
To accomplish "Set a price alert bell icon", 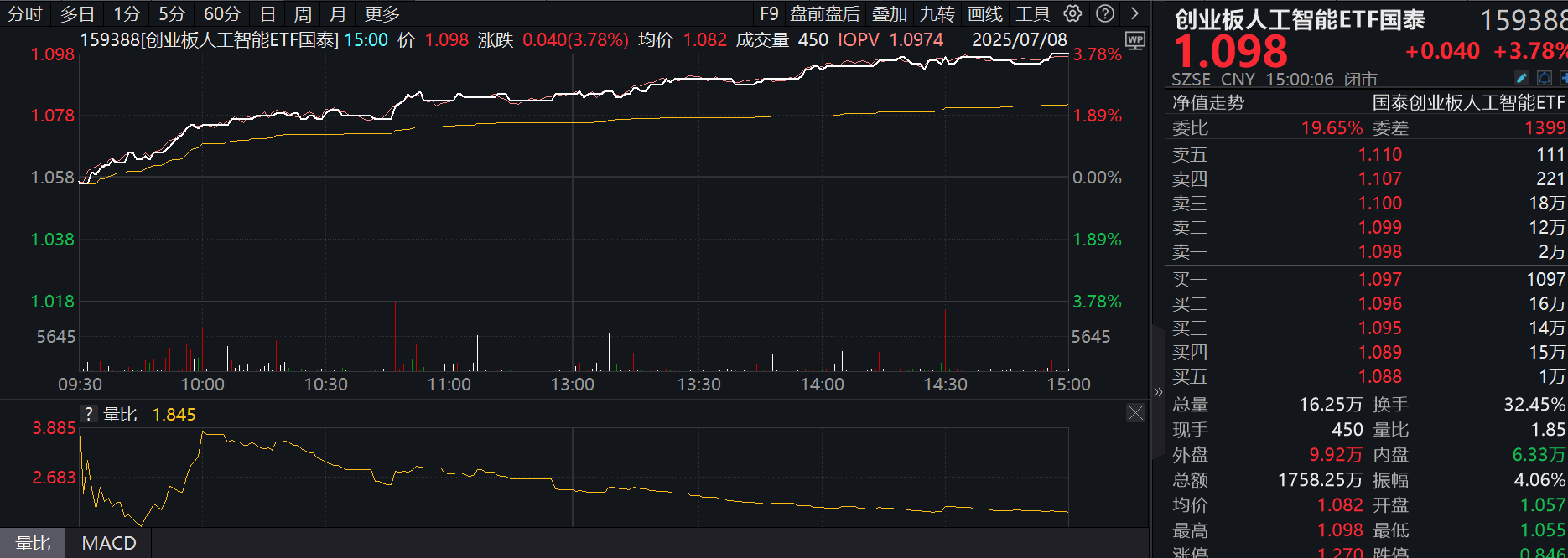I will [1545, 78].
